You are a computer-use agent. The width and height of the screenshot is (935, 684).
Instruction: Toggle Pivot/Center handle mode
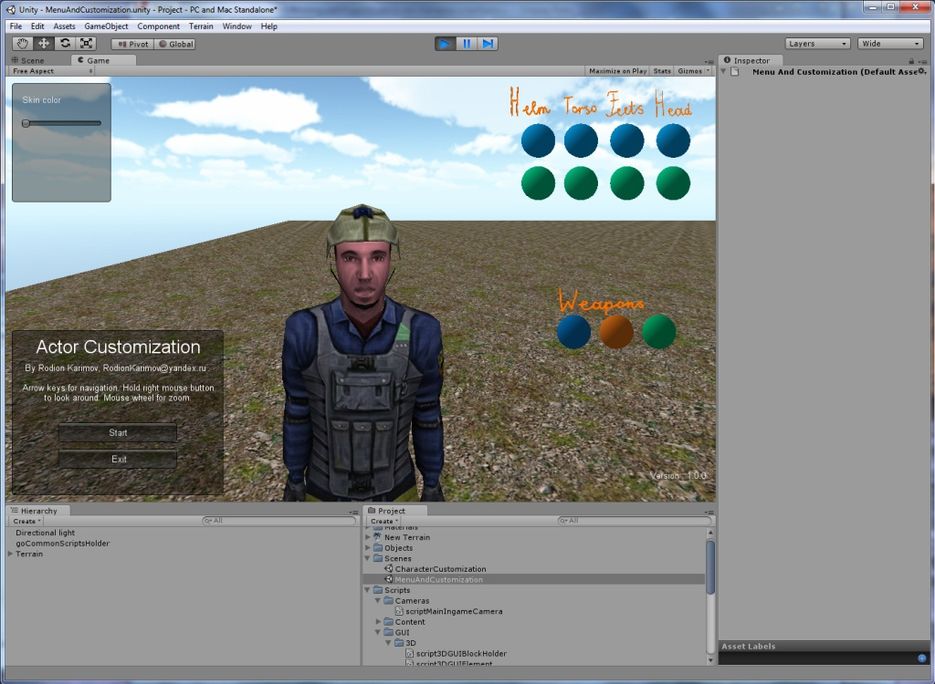(x=133, y=44)
